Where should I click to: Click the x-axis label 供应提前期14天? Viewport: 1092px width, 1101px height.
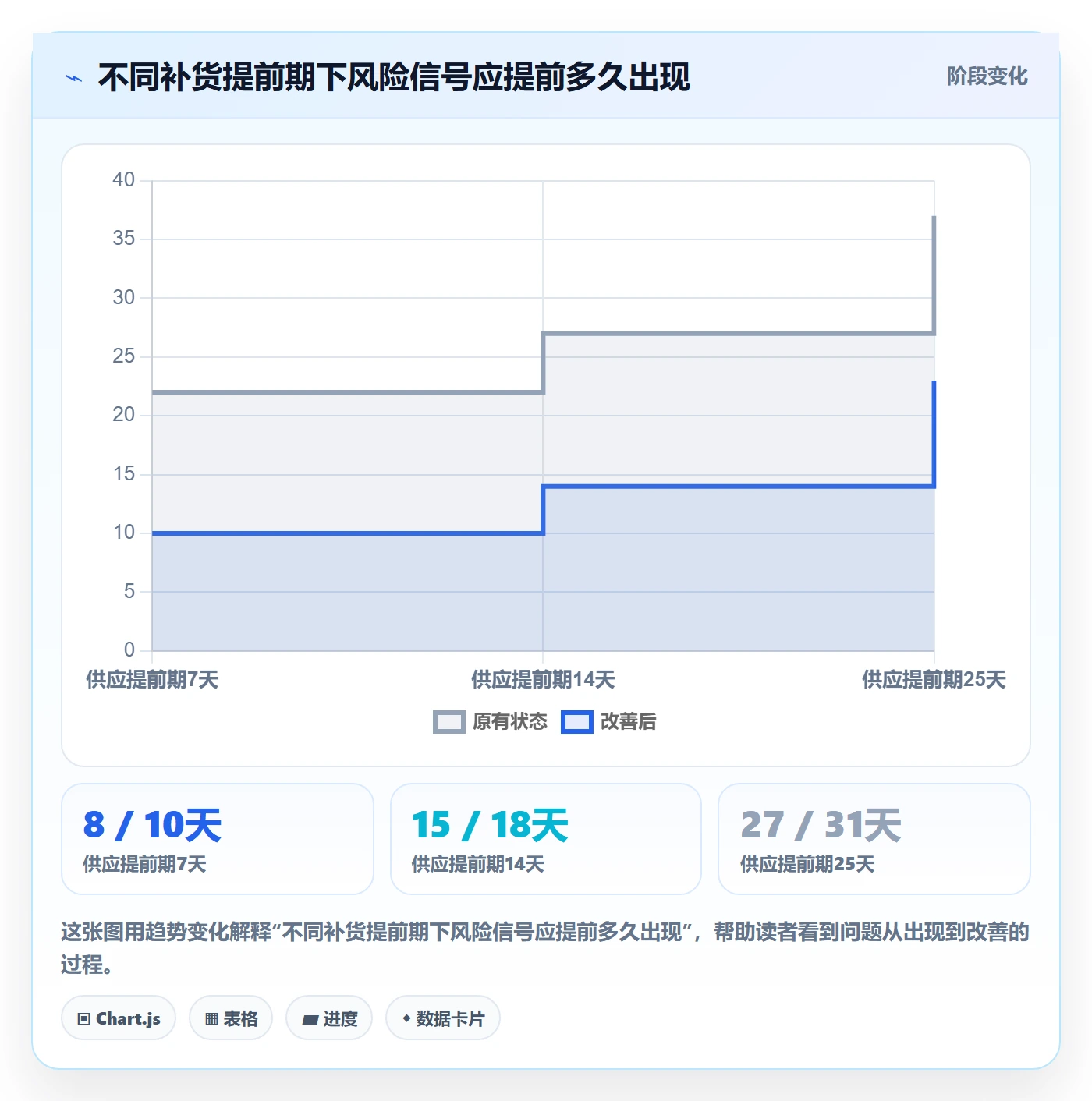point(543,680)
